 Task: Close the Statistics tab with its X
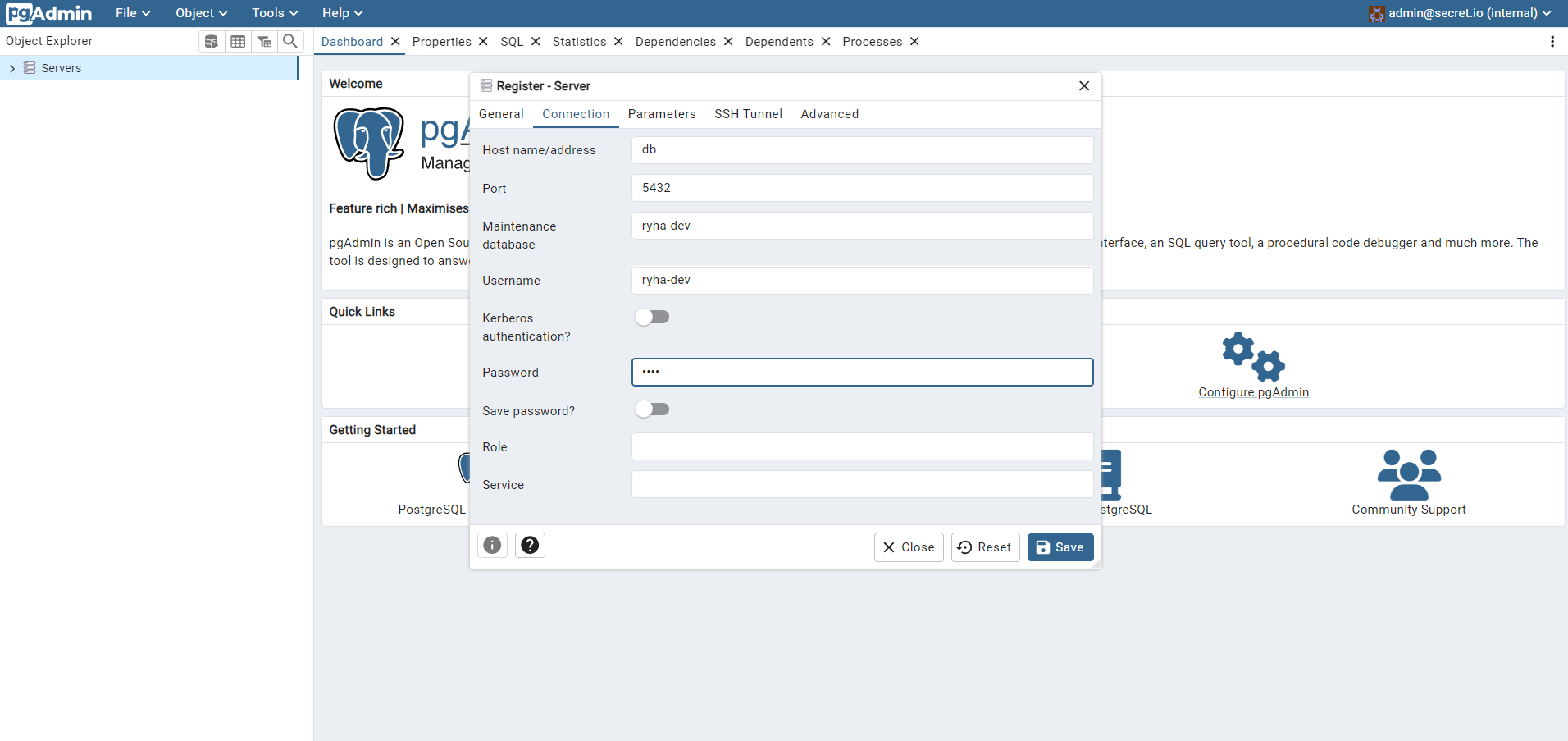(618, 42)
